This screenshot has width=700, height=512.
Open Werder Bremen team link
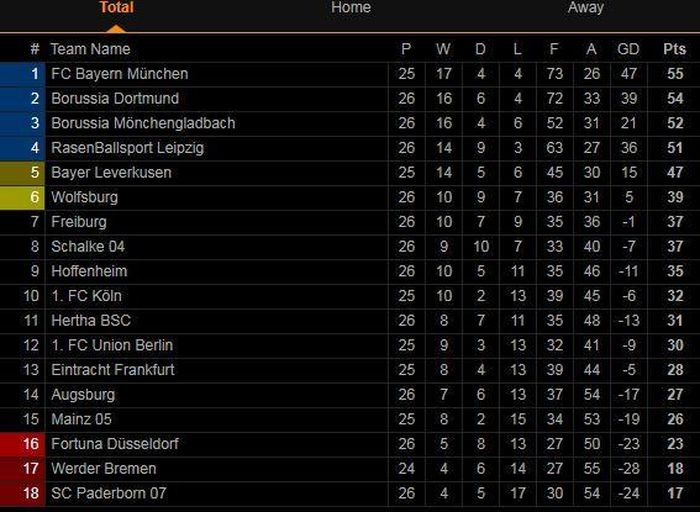tap(104, 469)
